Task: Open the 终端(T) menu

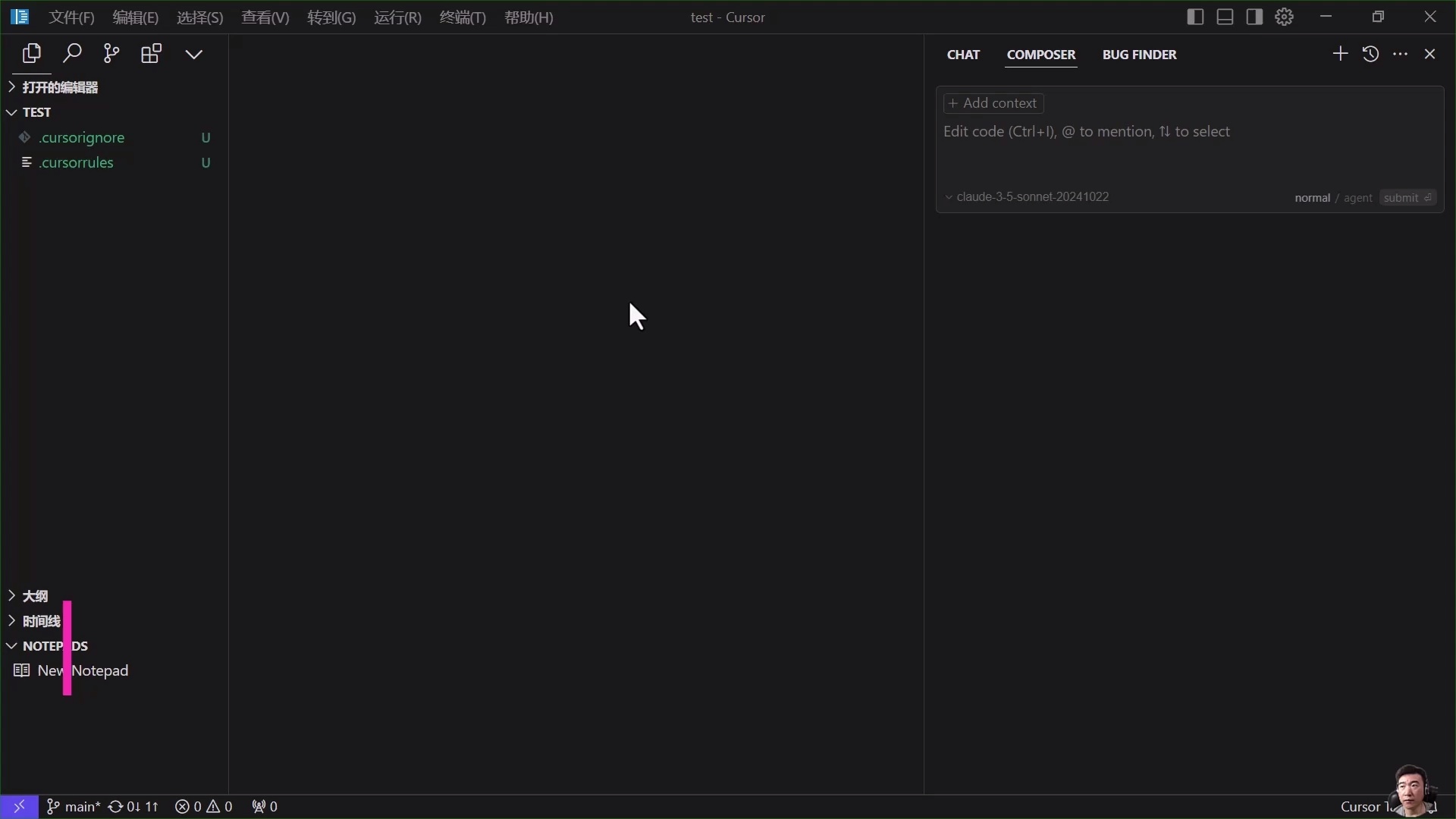Action: 463,17
